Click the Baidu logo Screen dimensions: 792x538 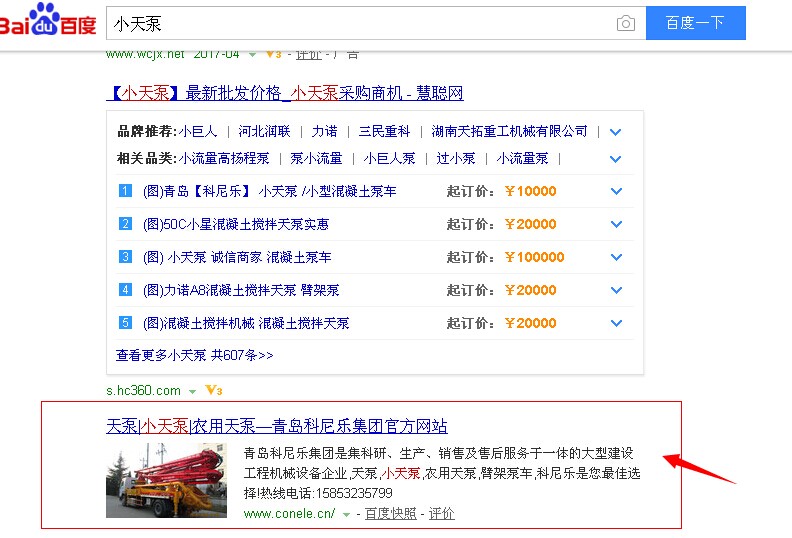(48, 21)
